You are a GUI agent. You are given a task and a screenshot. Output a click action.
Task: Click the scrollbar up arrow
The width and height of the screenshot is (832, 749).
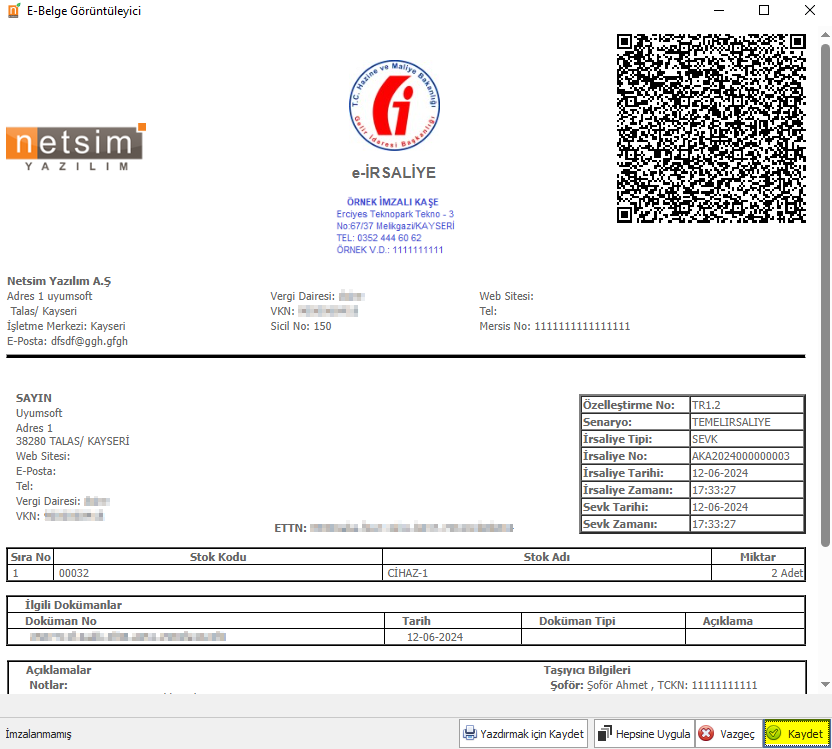[825, 35]
